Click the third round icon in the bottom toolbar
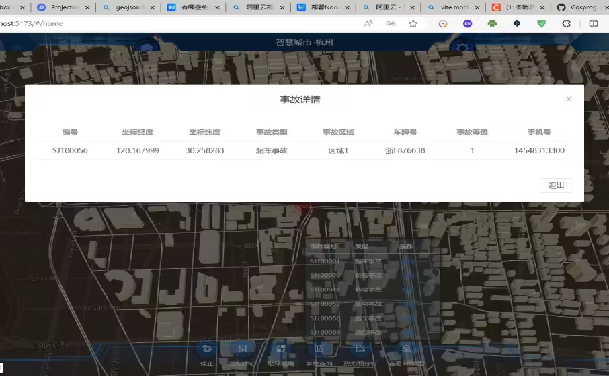Image resolution: width=609 pixels, height=376 pixels. [281, 349]
